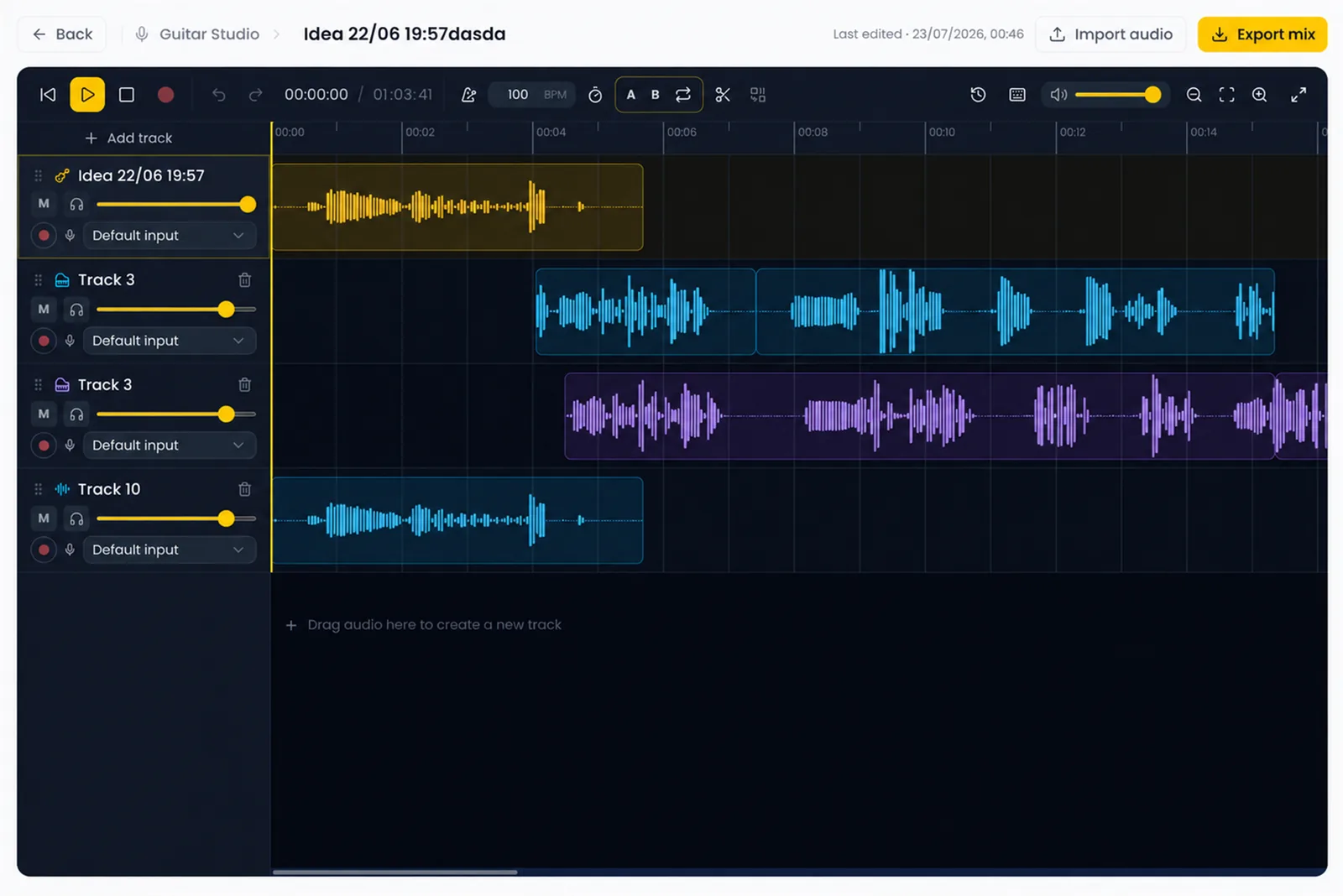Click the Export mix button

[1262, 34]
